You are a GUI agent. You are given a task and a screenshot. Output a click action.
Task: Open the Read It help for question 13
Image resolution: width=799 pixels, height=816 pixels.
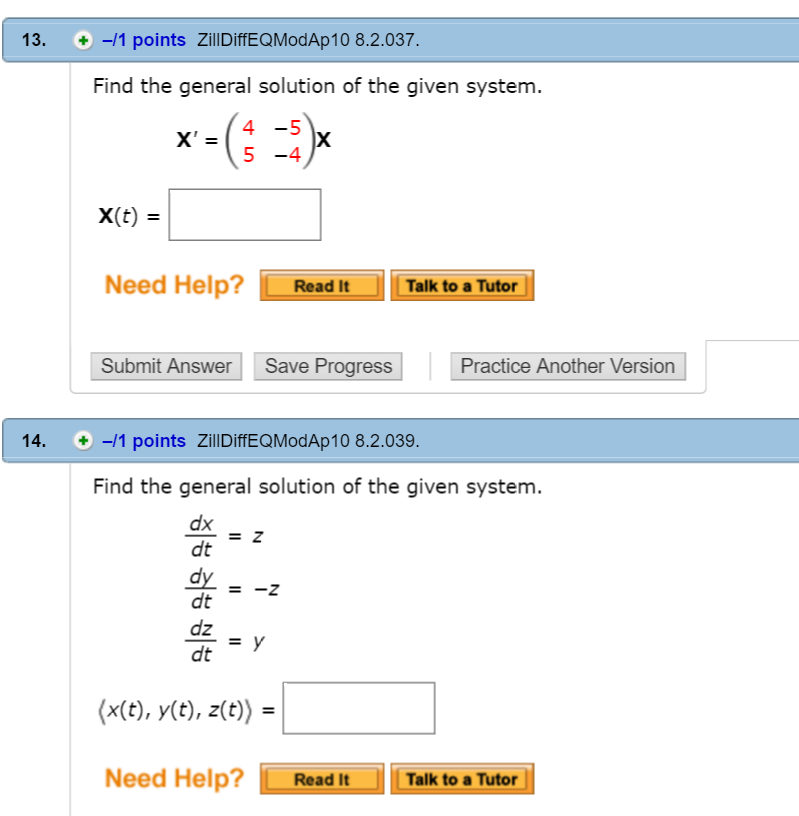321,285
